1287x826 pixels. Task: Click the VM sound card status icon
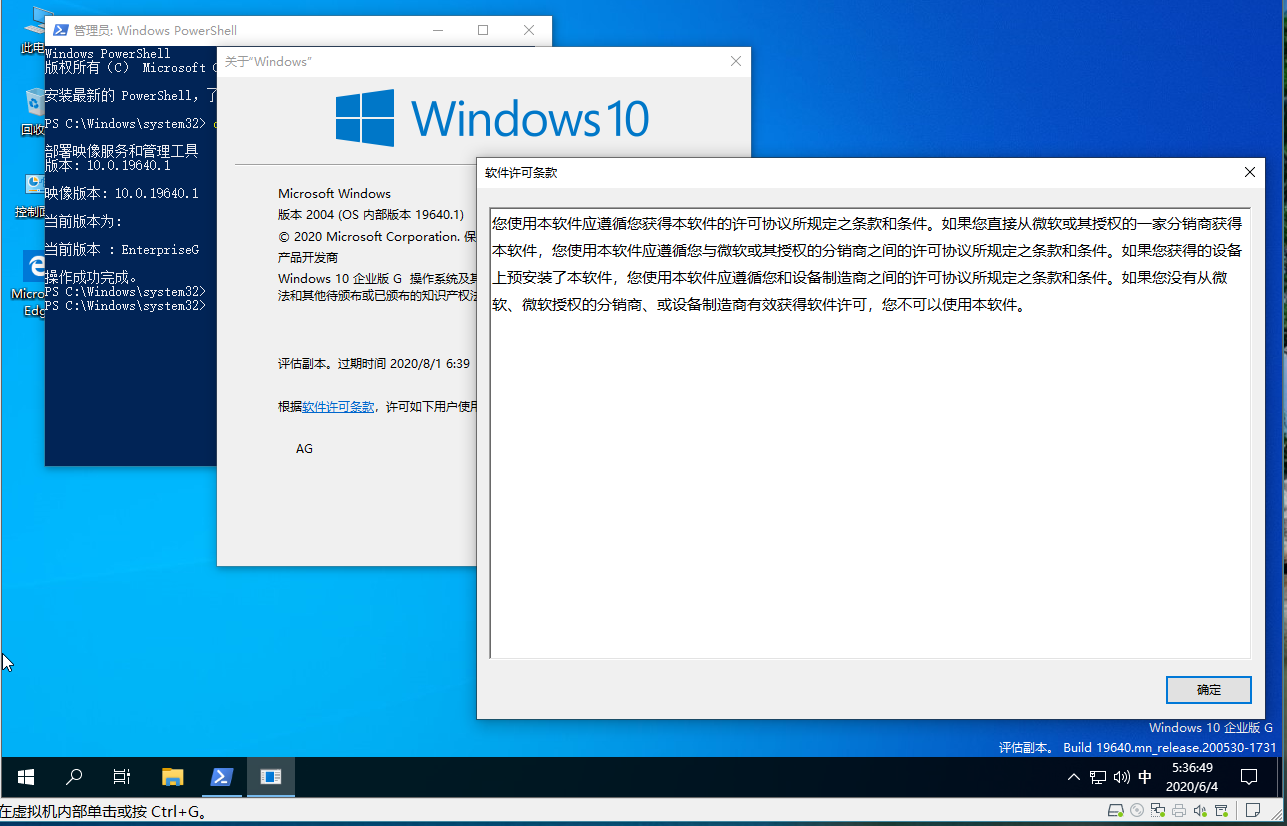coord(1200,811)
